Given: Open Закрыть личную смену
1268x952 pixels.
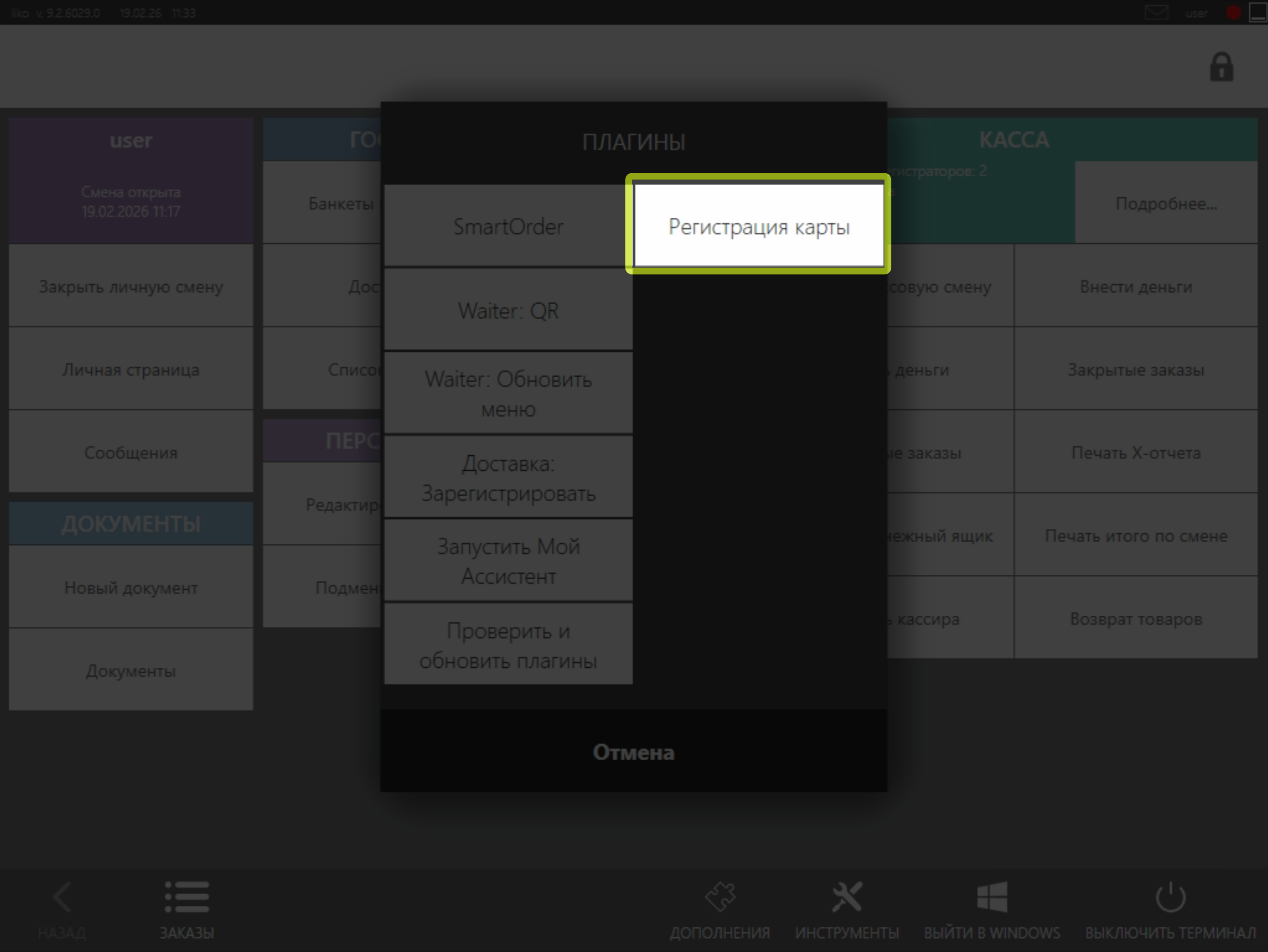Looking at the screenshot, I should pos(131,286).
